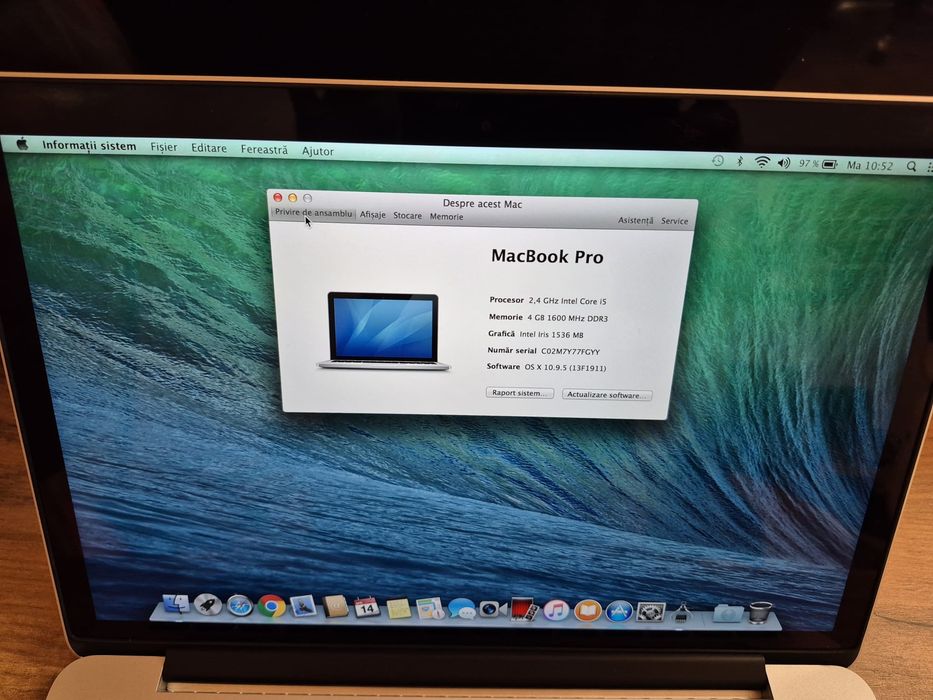Click serial number C02M7Y77FGYY
This screenshot has width=933, height=700.
571,351
